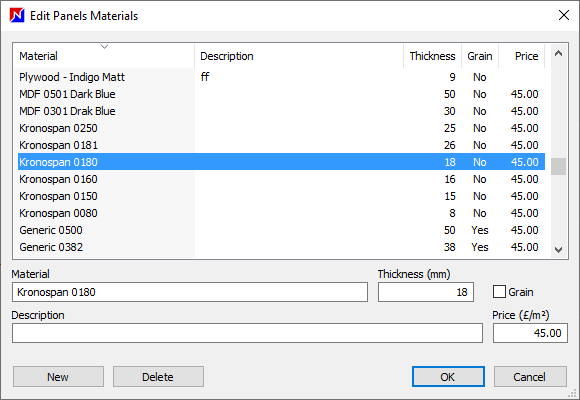This screenshot has width=580, height=400.
Task: Click the Material name input field
Action: pos(190,292)
